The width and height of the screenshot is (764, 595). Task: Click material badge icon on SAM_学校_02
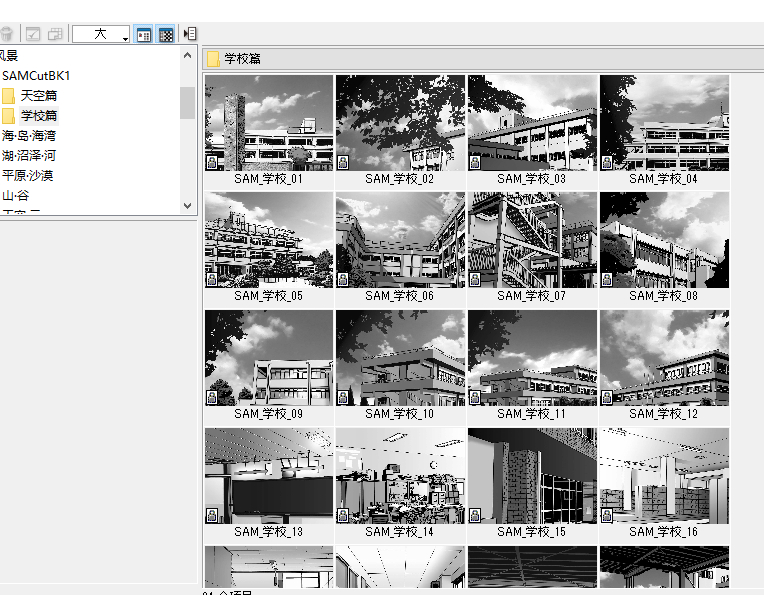(x=343, y=162)
